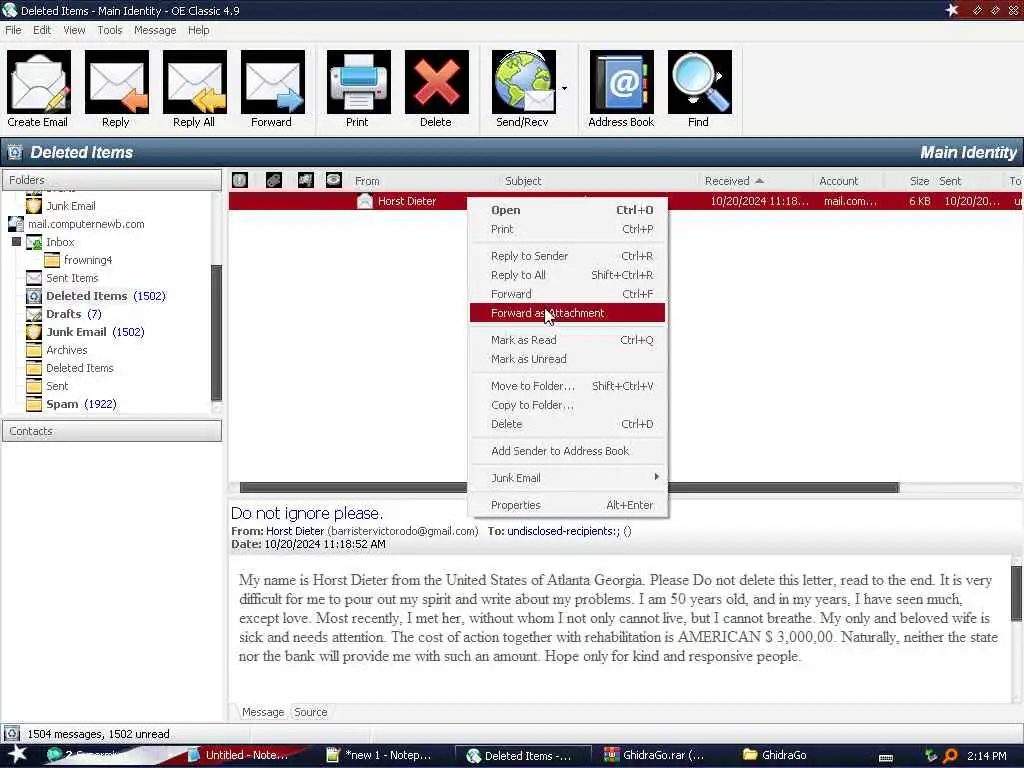Select Add Sender to Address Book

point(568,451)
